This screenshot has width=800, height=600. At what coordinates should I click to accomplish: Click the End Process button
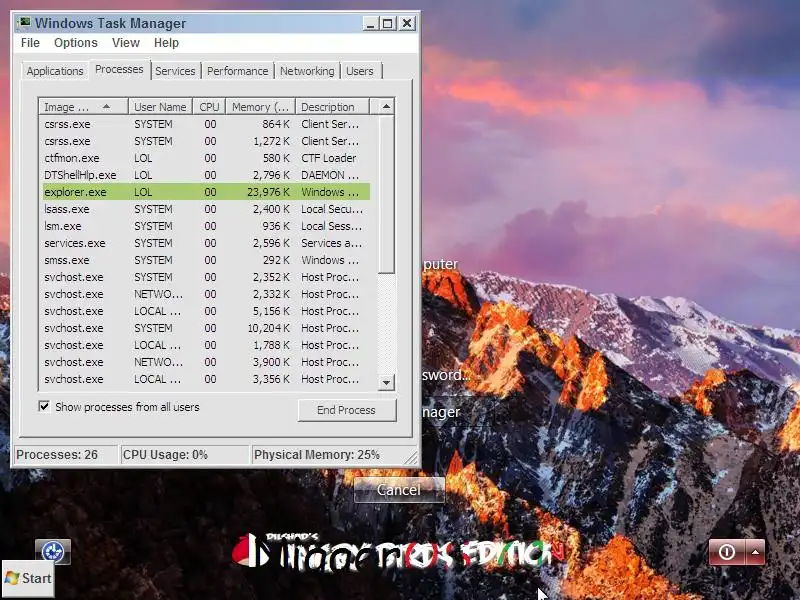point(346,410)
